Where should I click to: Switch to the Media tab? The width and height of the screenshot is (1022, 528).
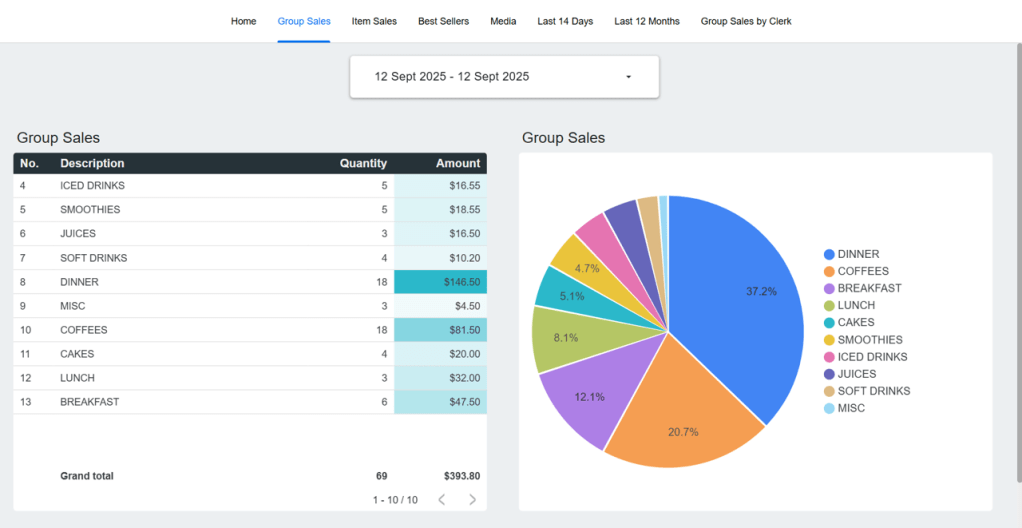tap(503, 21)
